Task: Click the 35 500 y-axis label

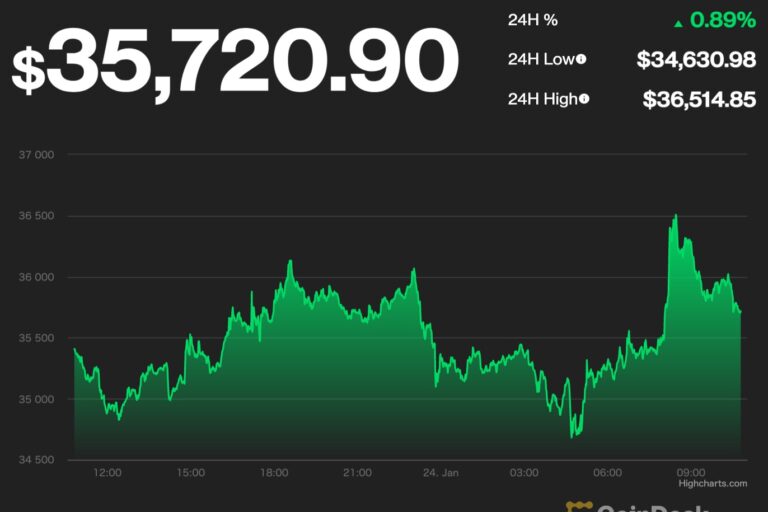Action: tap(36, 338)
